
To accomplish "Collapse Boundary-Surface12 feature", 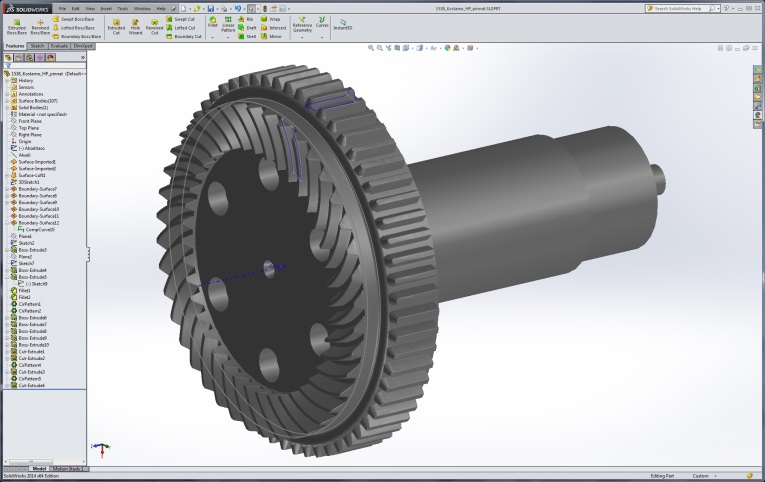I will tap(7, 223).
